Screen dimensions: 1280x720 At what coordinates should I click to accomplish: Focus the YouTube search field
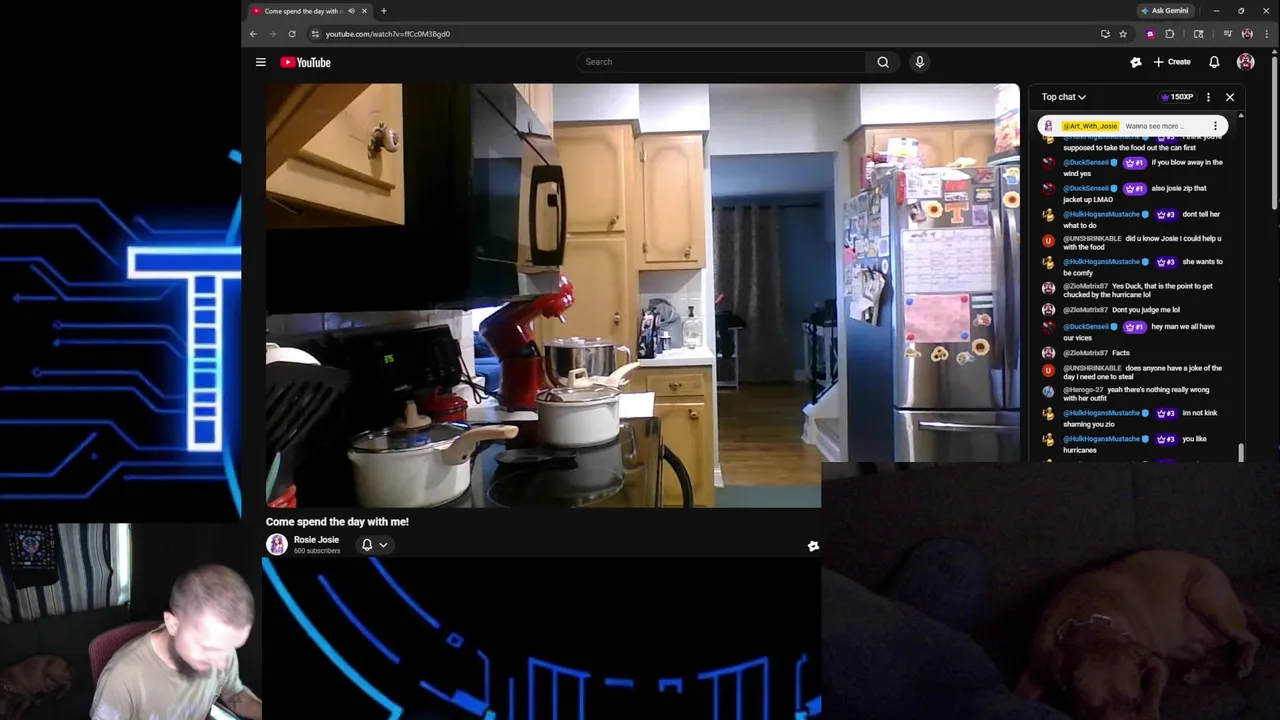click(722, 62)
